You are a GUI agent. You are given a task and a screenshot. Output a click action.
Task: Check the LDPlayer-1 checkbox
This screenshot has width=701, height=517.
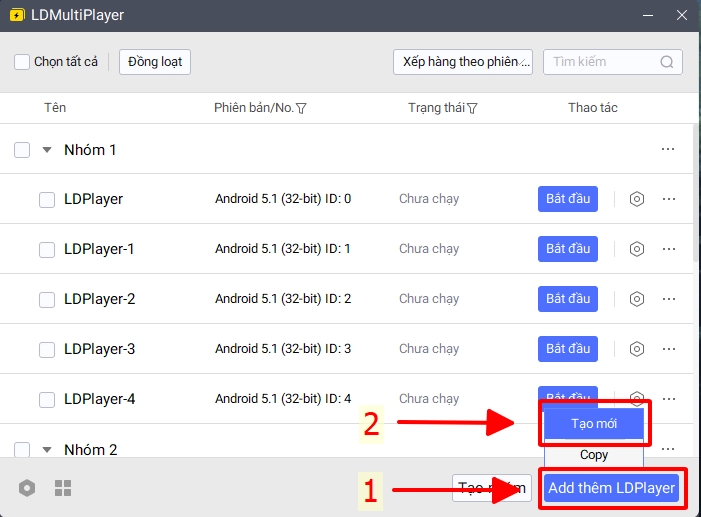click(47, 250)
